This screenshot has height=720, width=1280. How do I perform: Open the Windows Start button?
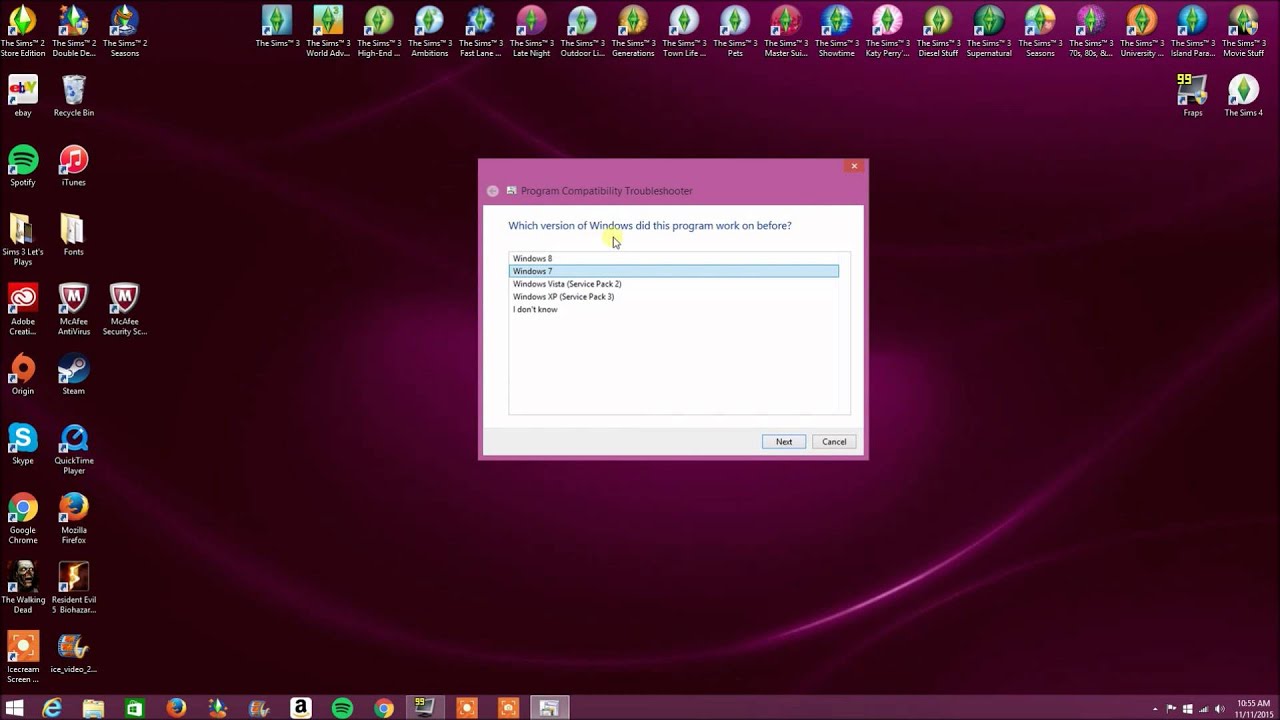(x=16, y=708)
